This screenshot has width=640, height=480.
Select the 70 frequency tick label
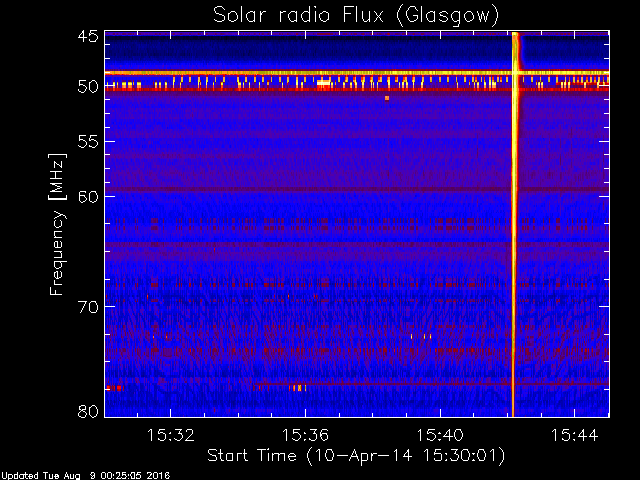[x=88, y=307]
